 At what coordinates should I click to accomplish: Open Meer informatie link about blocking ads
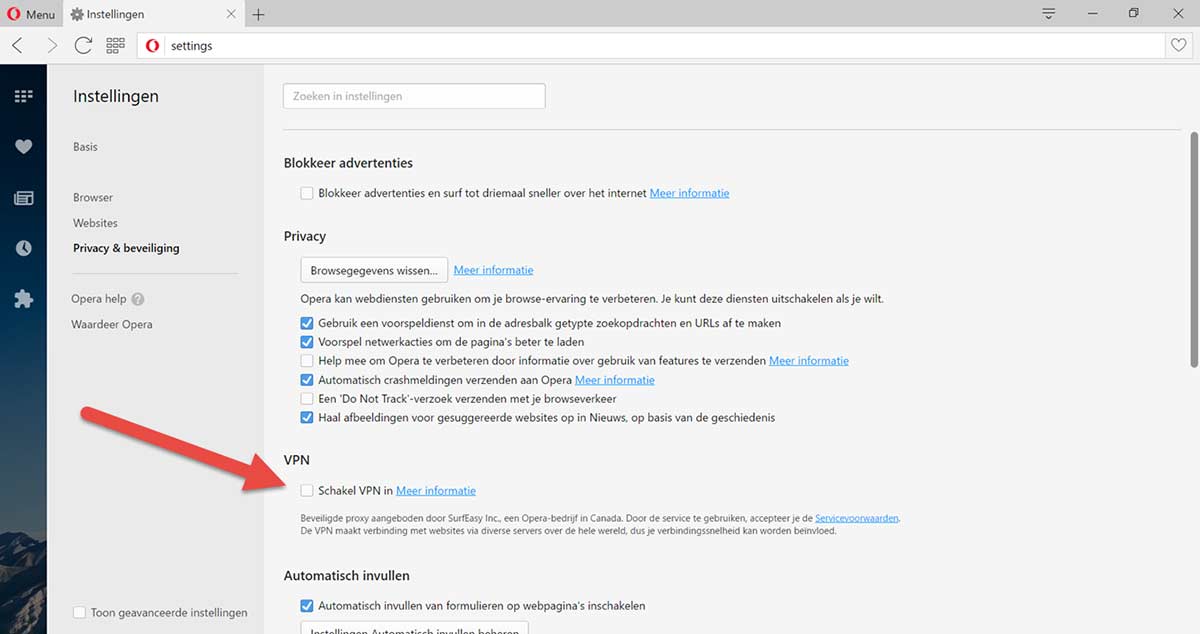pyautogui.click(x=689, y=193)
